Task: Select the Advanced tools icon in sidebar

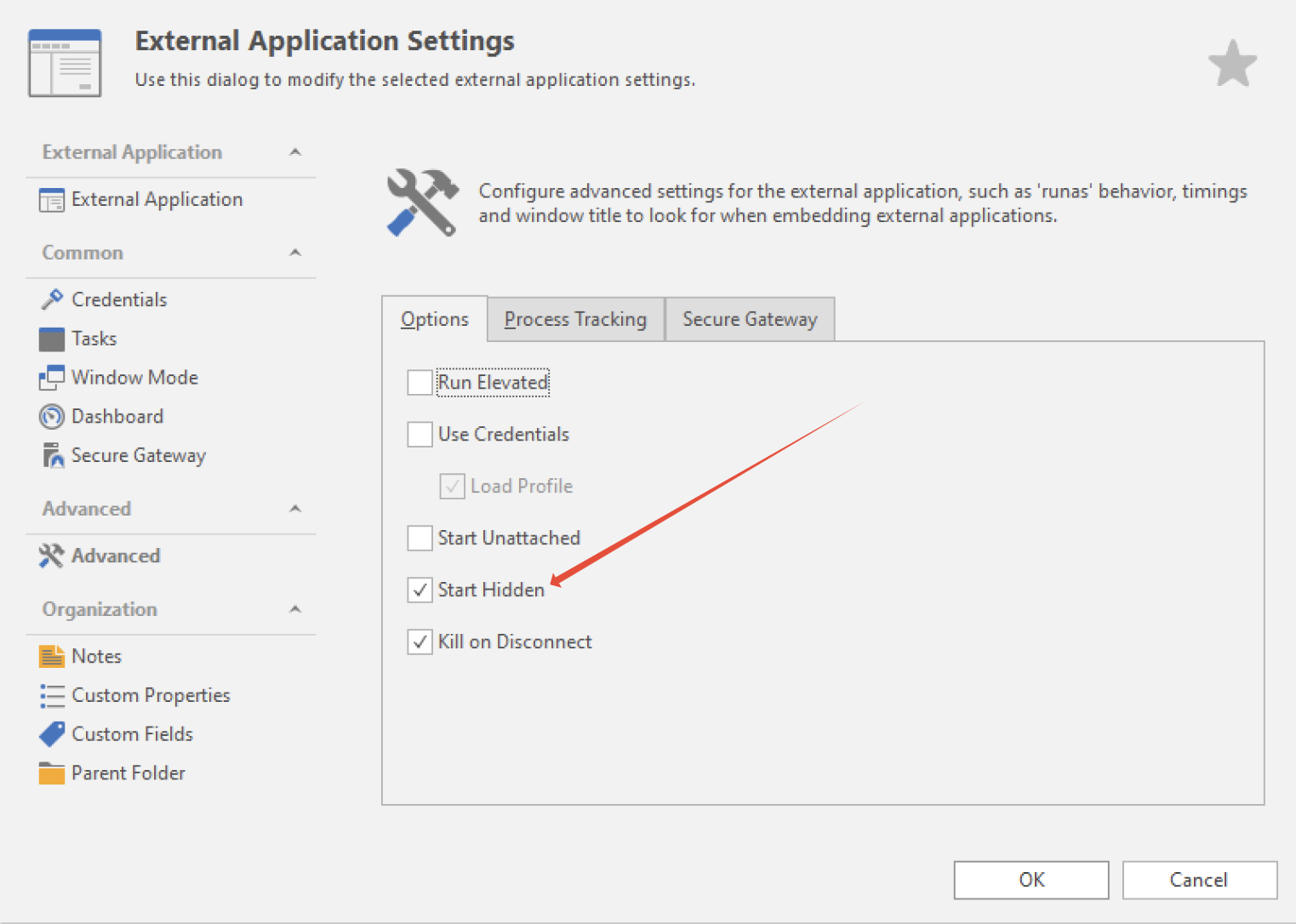Action: [x=52, y=556]
